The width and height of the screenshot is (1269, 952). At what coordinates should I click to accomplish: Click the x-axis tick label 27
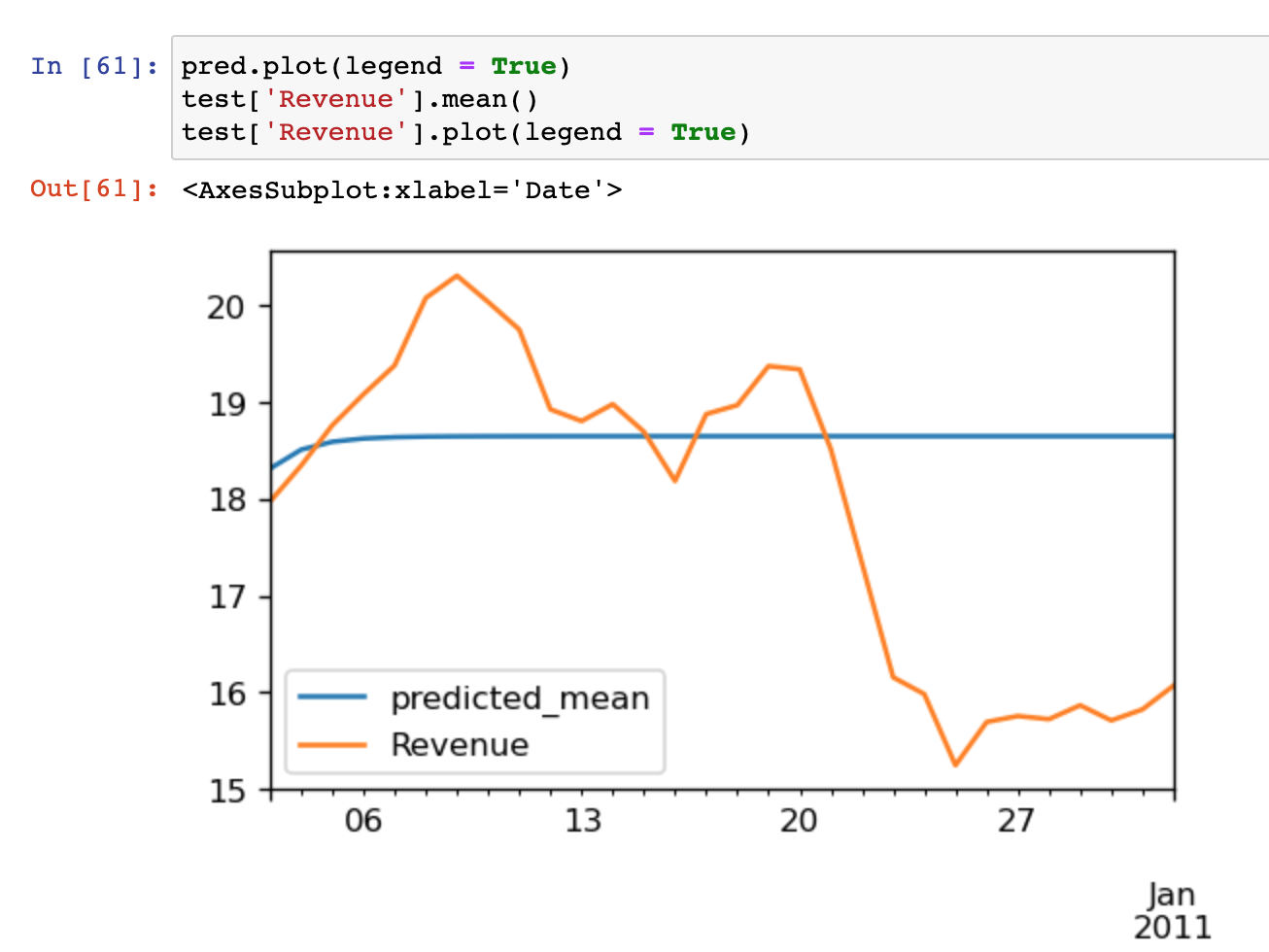pos(1015,821)
